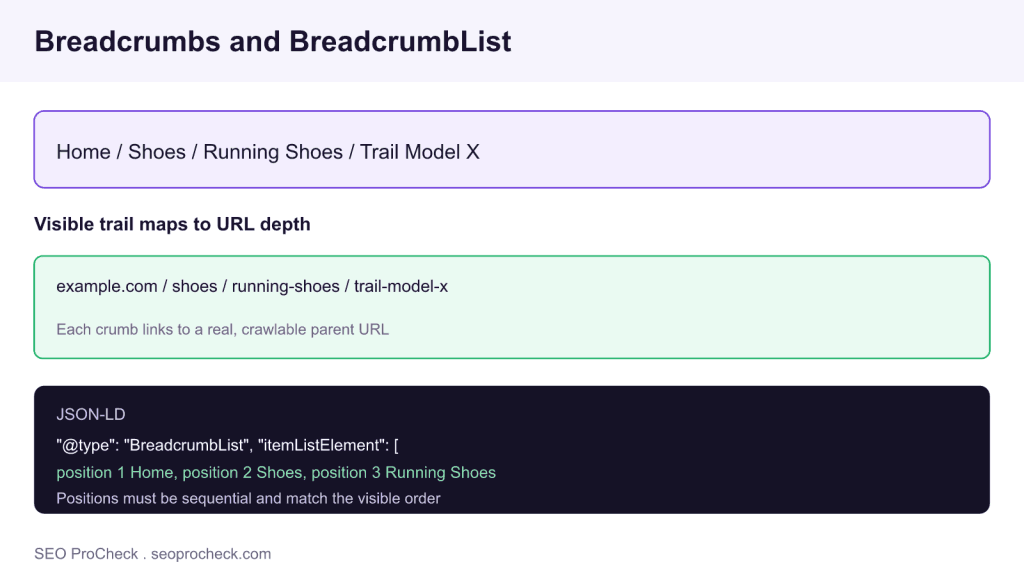Click the shoes URL segment
This screenshot has height=576, width=1024.
click(195, 286)
